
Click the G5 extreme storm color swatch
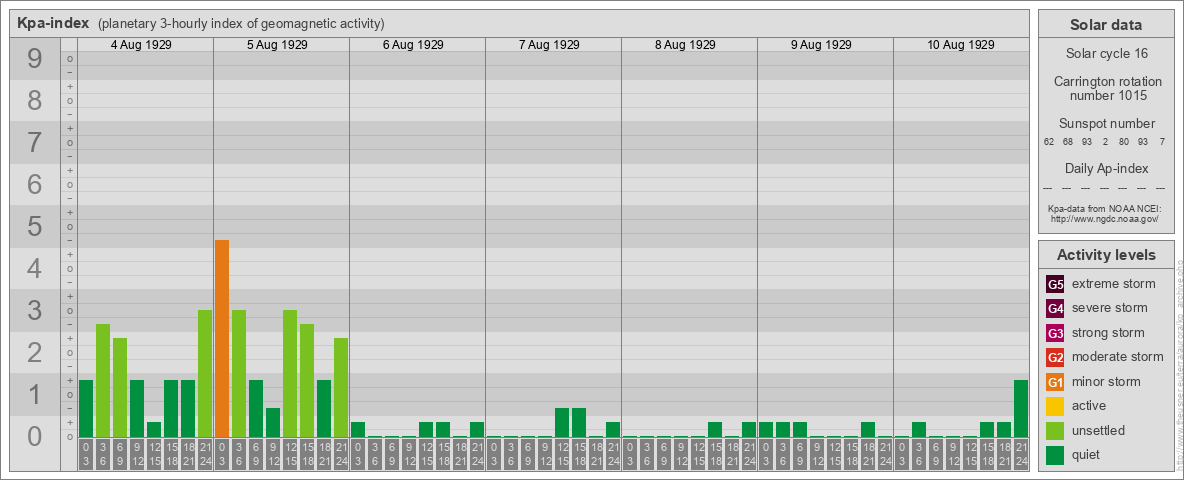1055,285
